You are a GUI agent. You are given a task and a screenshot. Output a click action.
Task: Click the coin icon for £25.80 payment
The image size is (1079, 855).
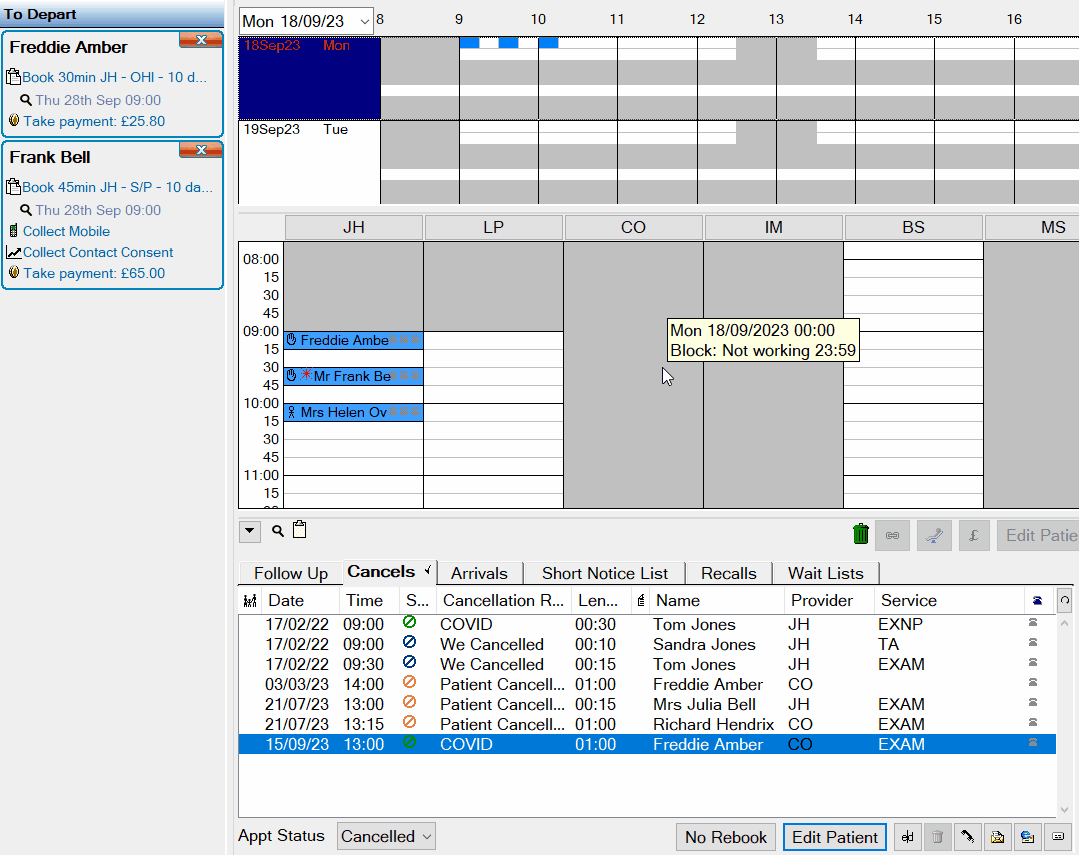[x=14, y=120]
